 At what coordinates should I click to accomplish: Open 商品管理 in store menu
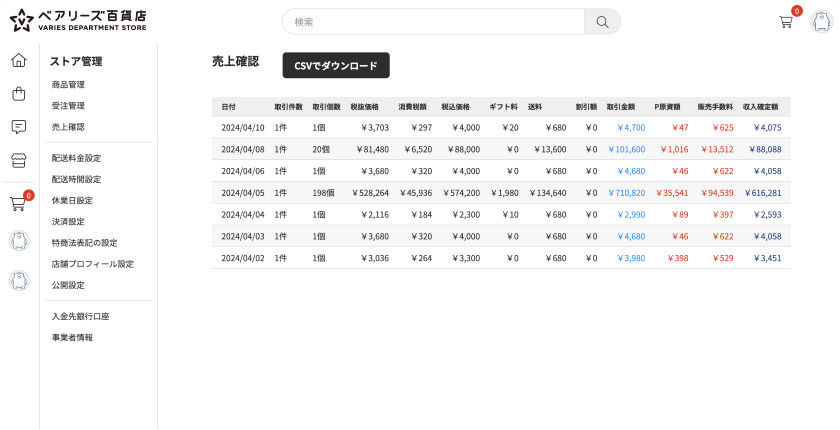[68, 85]
